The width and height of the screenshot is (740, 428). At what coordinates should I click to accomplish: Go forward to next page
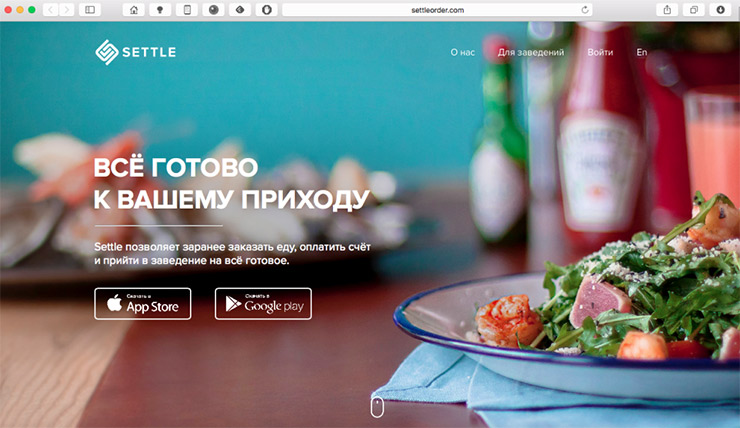[x=67, y=10]
